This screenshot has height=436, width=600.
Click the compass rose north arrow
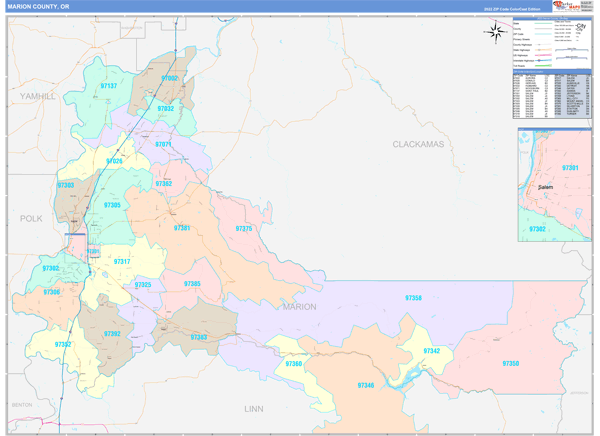tap(495, 31)
